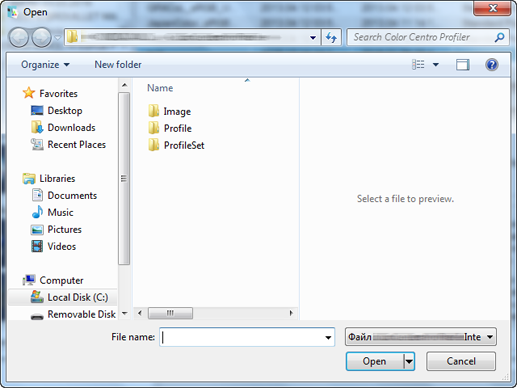
Task: Expand the File name dropdown arrow
Action: (328, 337)
